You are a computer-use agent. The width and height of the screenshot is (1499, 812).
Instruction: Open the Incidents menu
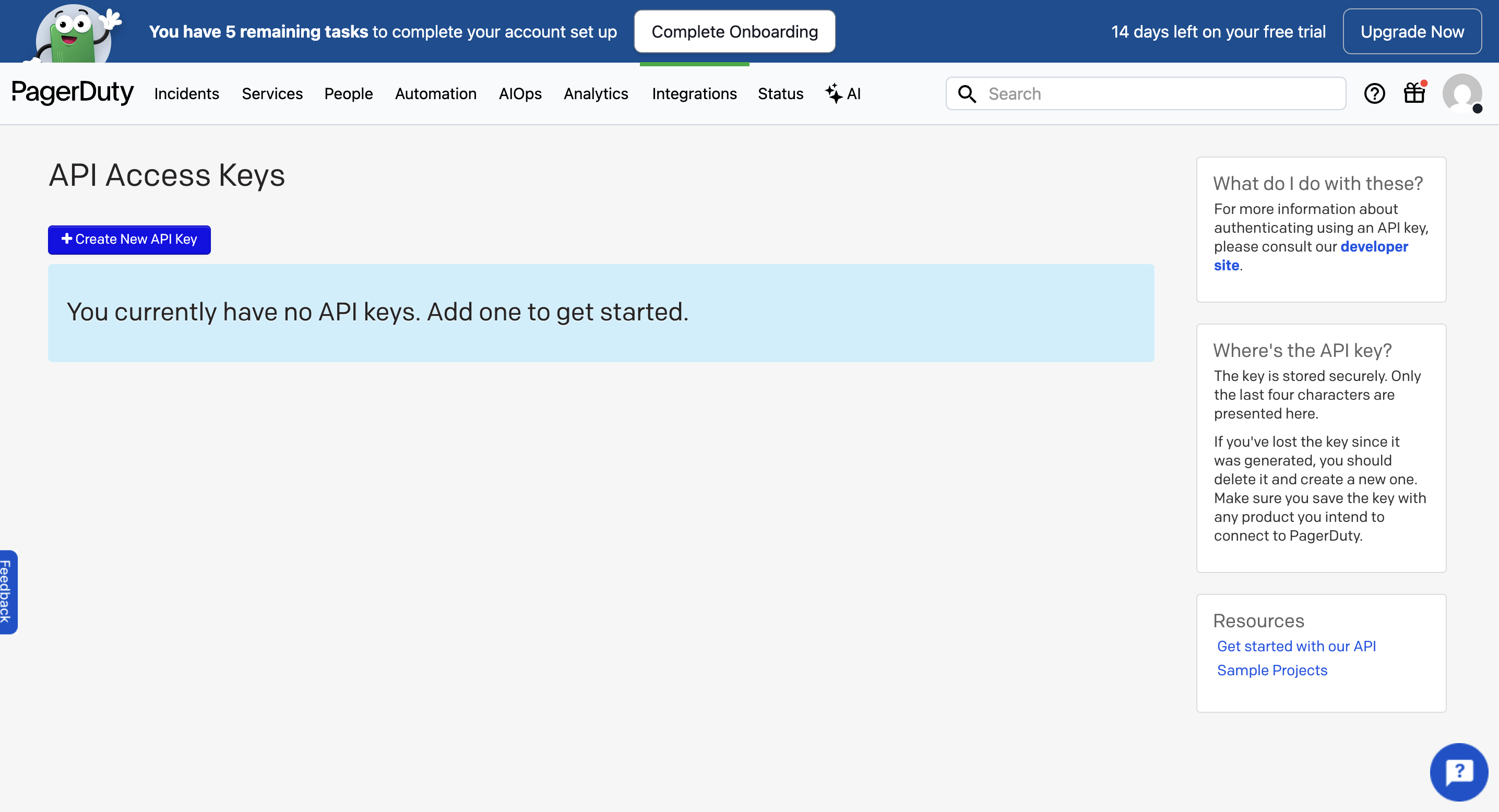(186, 93)
